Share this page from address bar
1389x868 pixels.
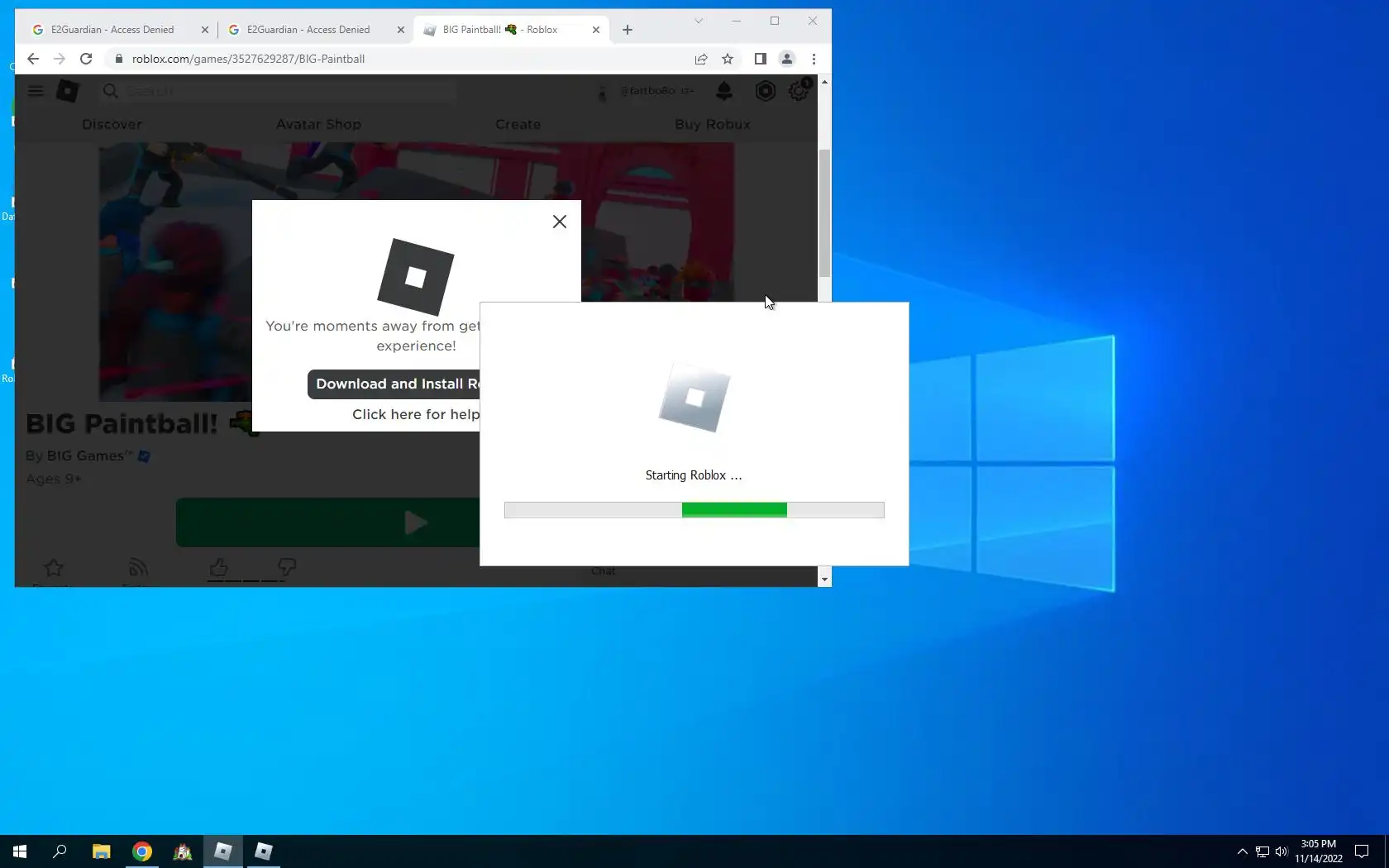pyautogui.click(x=701, y=59)
